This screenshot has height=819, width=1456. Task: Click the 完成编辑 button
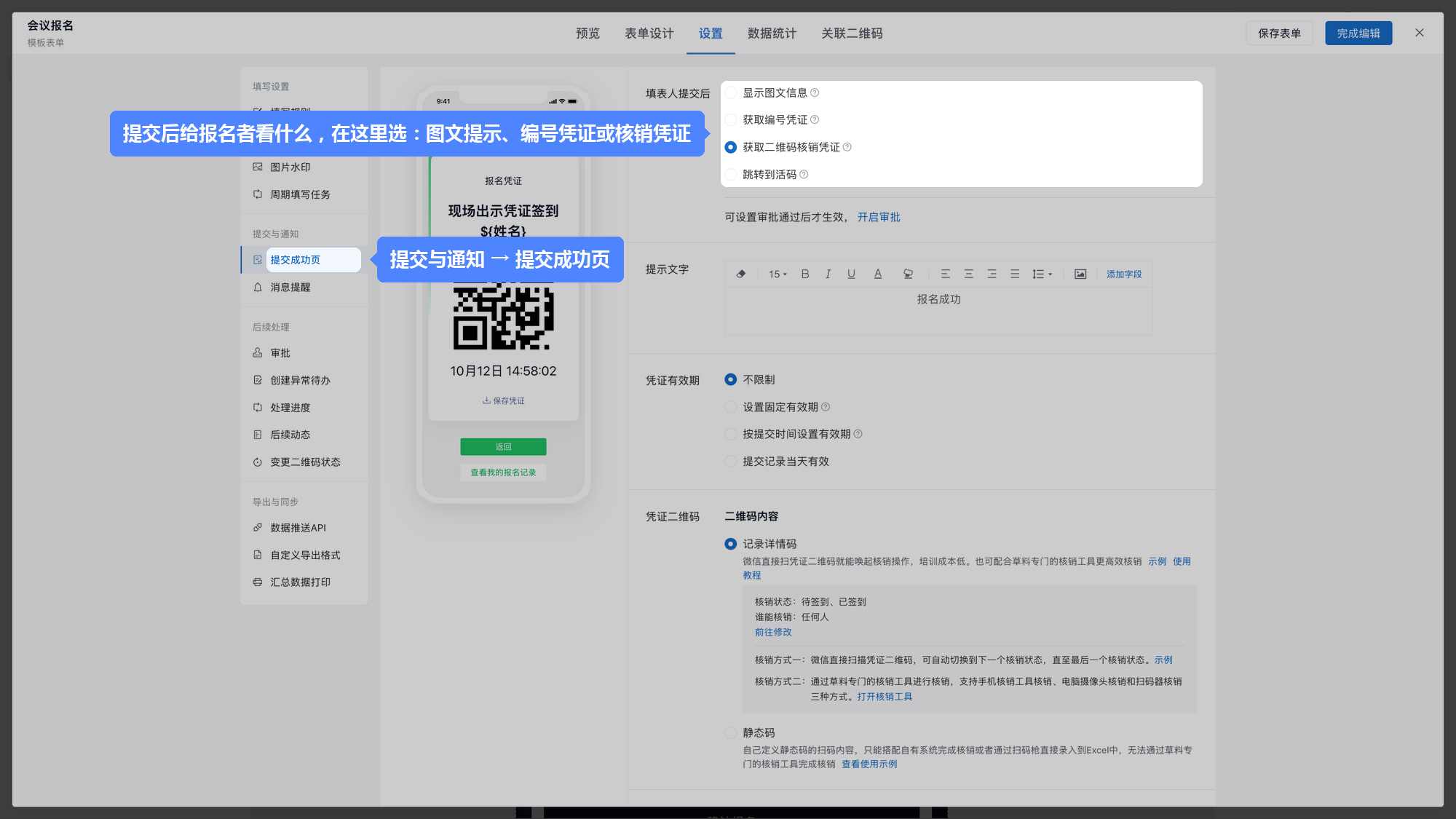[x=1358, y=33]
